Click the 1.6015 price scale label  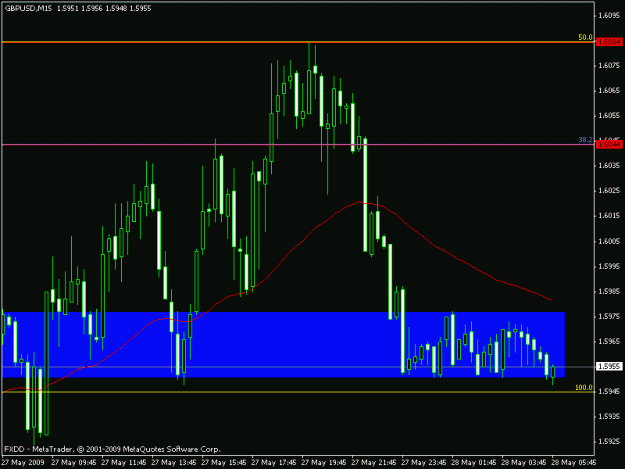[x=609, y=216]
